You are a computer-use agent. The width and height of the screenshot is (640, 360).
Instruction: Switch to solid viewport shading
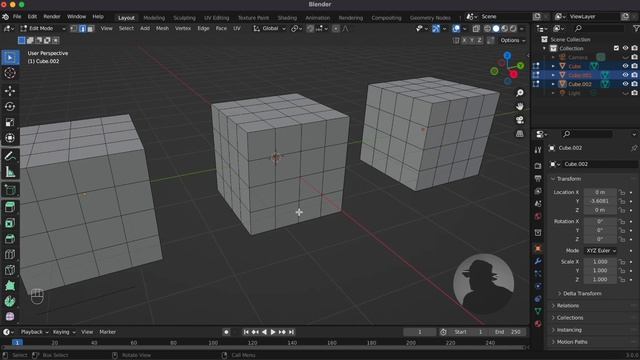point(496,29)
